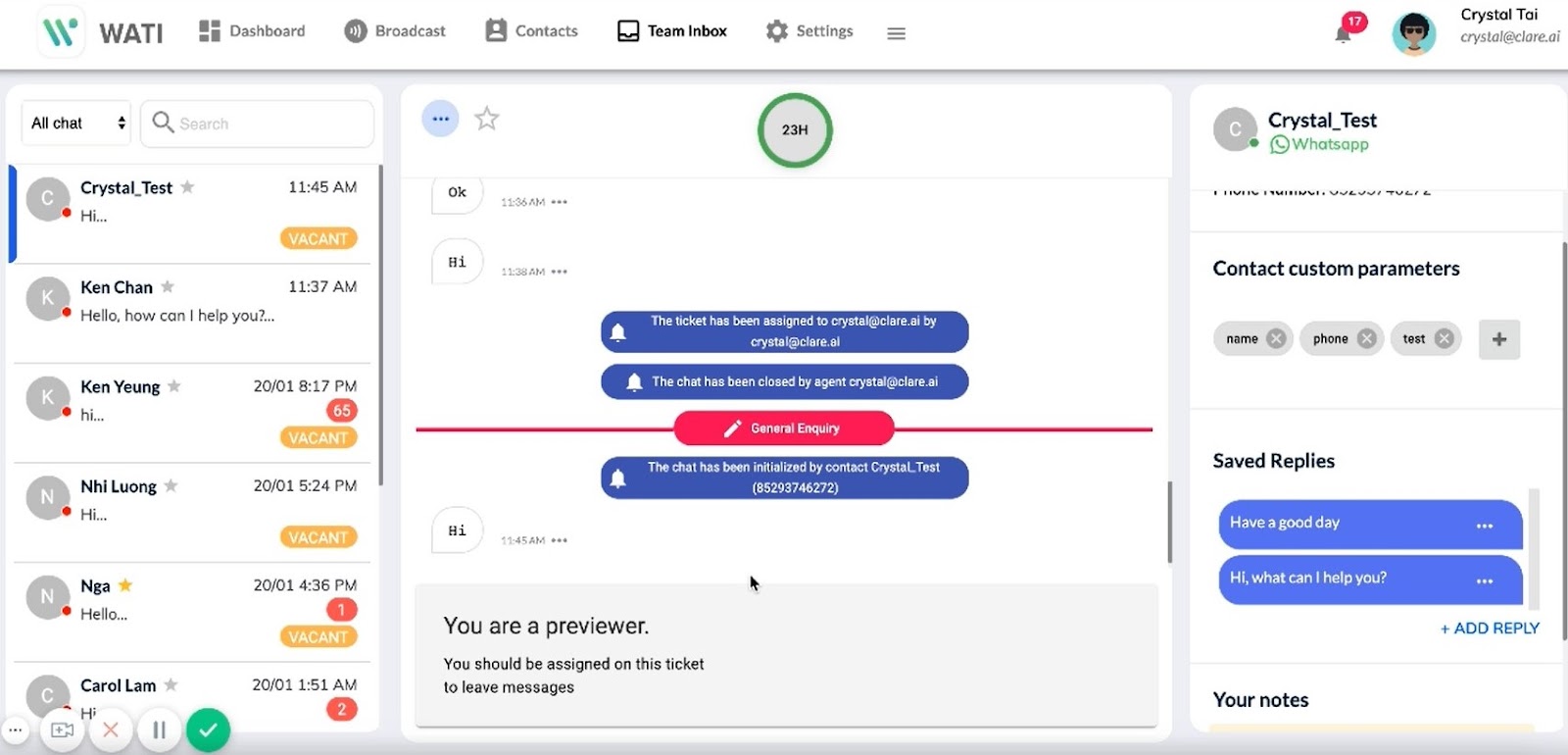Remove the test custom parameter chip
Screen dimensions: 1568x755
pyautogui.click(x=1444, y=338)
